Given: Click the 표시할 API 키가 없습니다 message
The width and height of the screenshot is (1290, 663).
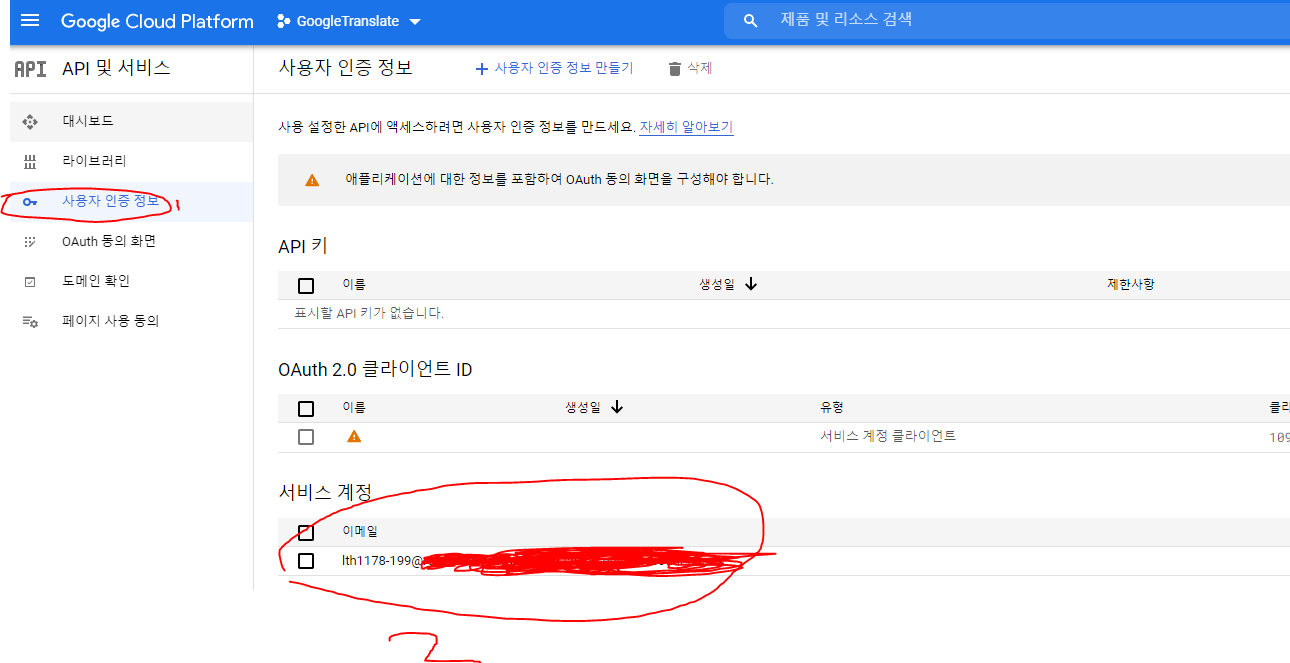Looking at the screenshot, I should coord(369,313).
